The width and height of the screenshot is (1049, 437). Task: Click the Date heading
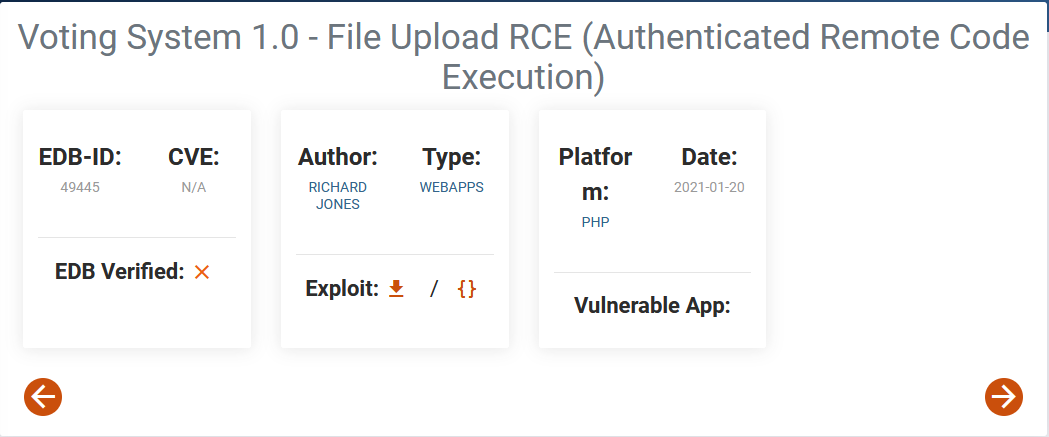pyautogui.click(x=709, y=157)
